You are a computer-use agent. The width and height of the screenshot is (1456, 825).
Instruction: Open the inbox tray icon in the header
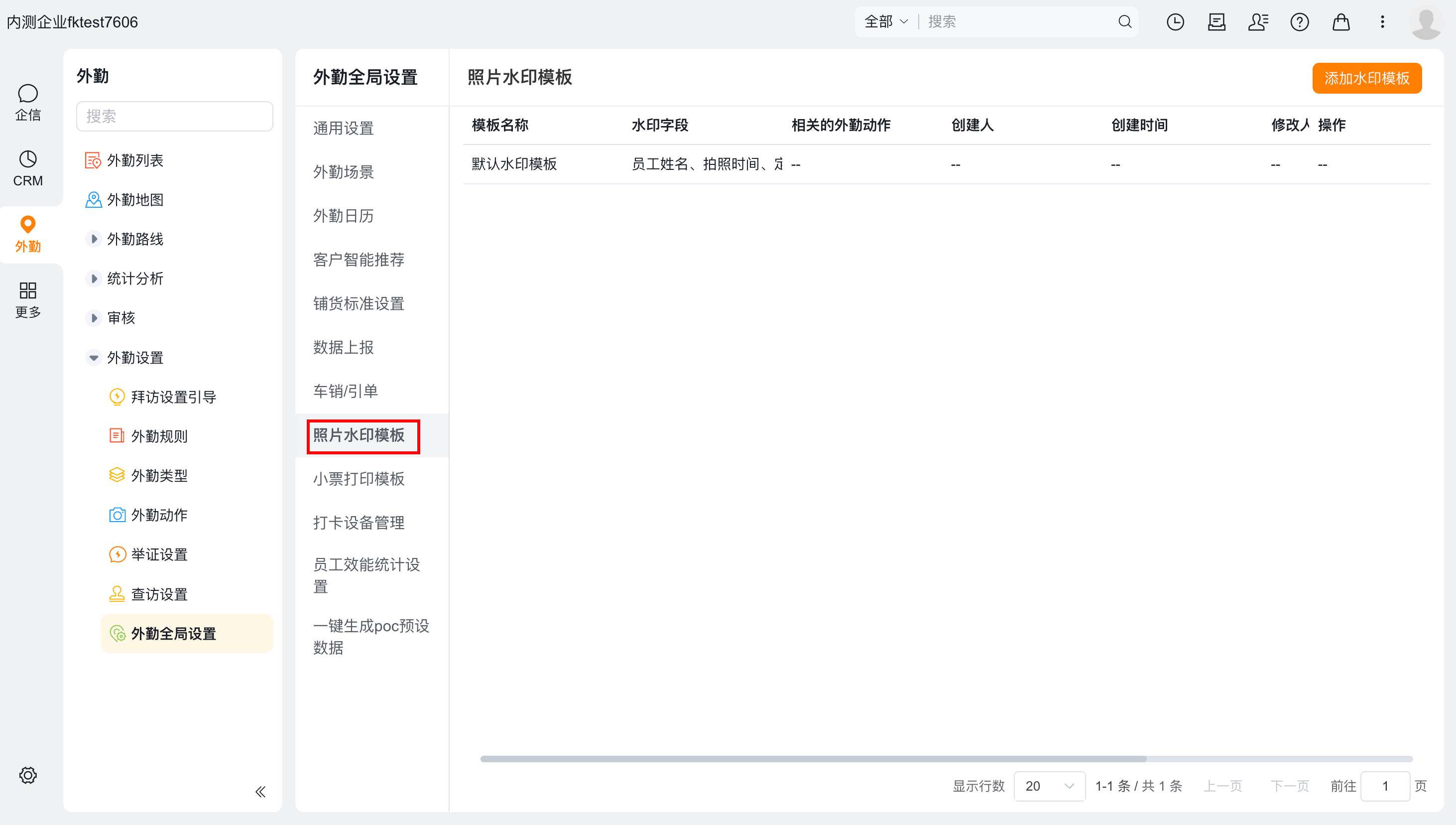point(1216,22)
